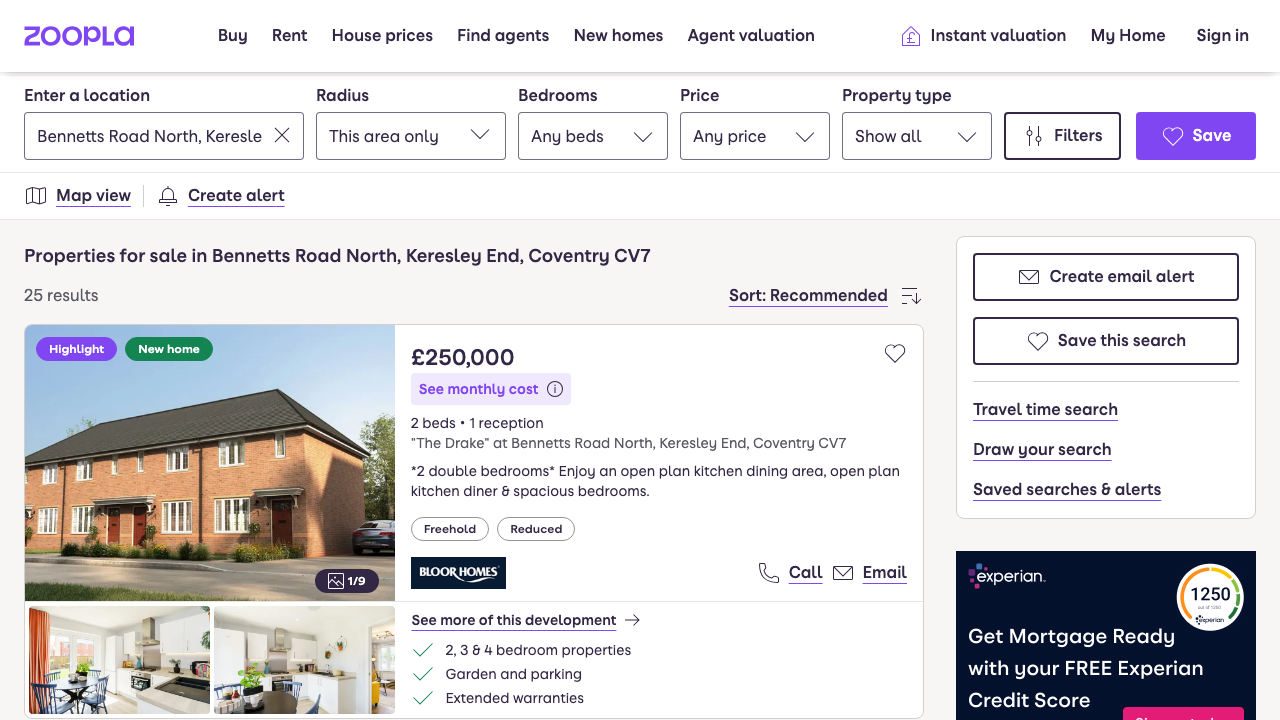Click the photo count icon showing 1/9
Image resolution: width=1280 pixels, height=720 pixels.
click(348, 580)
